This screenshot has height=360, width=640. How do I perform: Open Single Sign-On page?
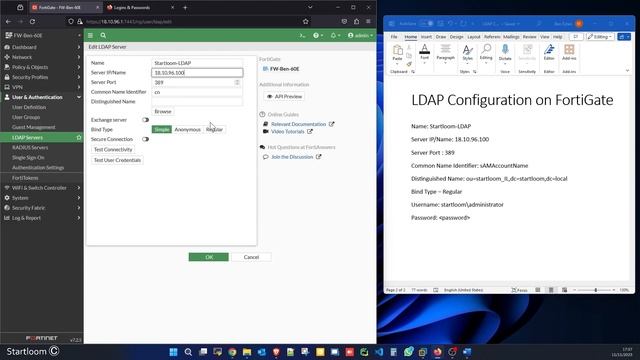pyautogui.click(x=28, y=158)
